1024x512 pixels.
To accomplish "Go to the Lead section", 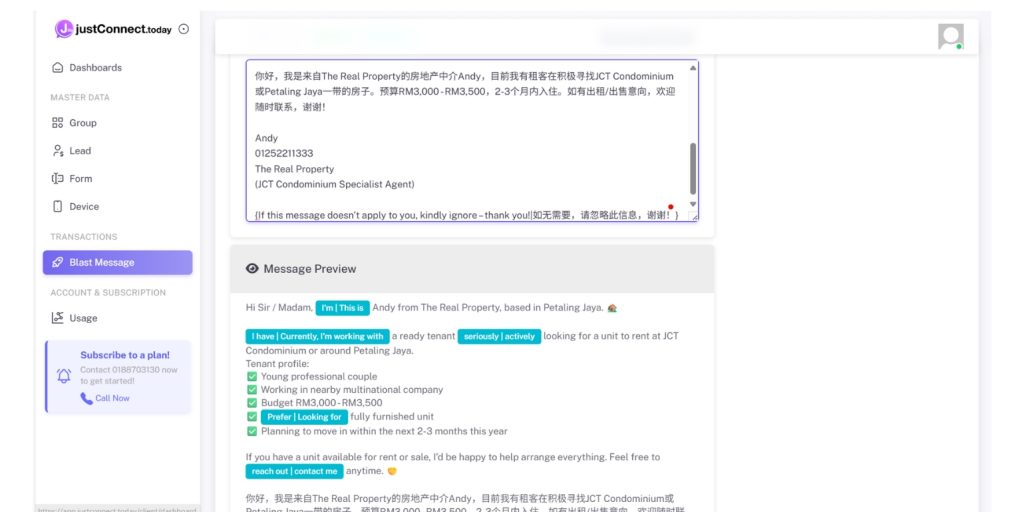I will point(80,151).
